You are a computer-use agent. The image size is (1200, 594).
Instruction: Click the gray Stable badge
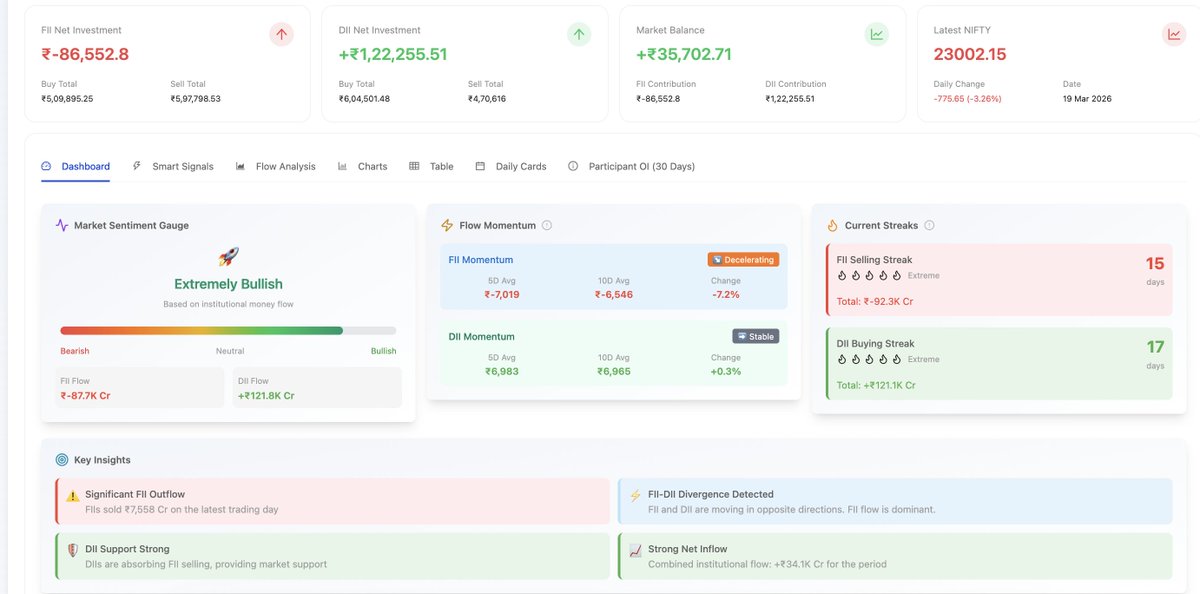755,337
